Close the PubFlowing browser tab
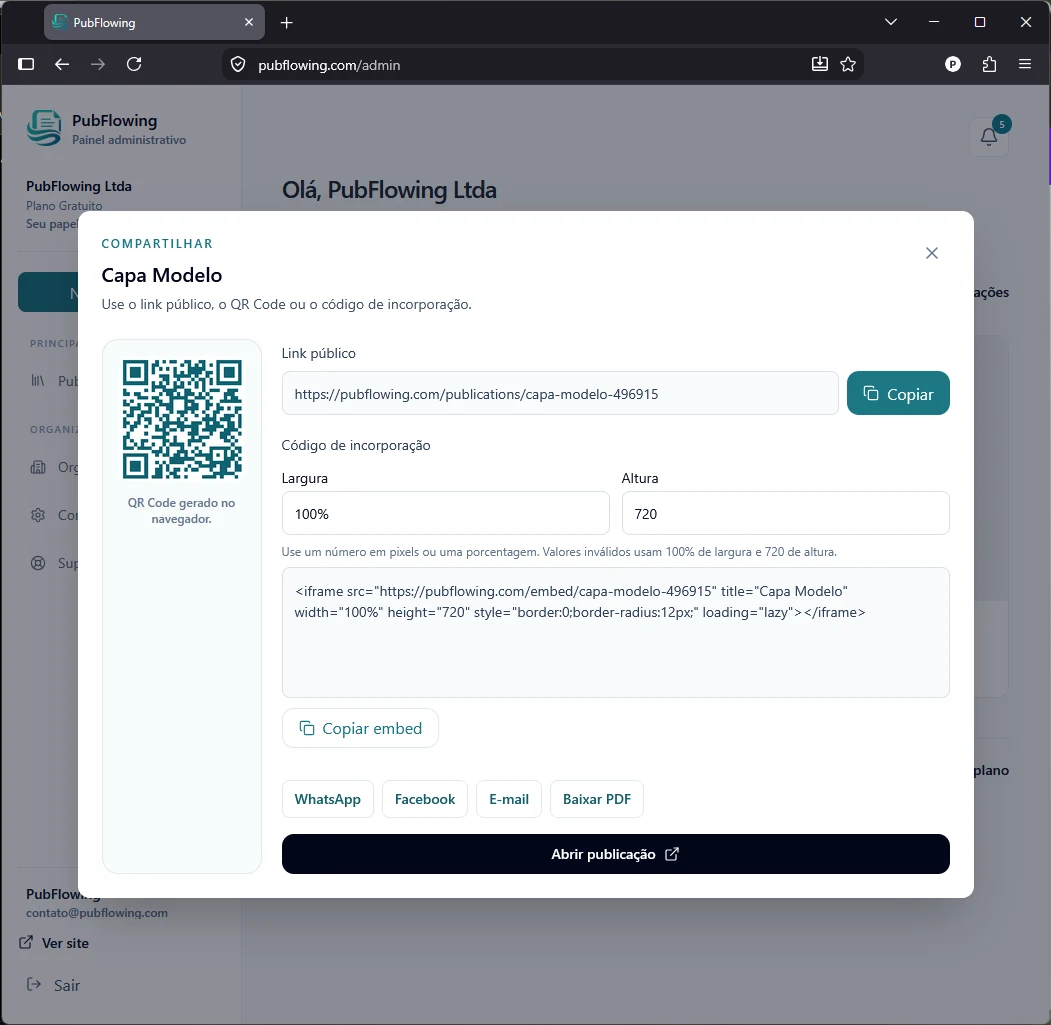Image resolution: width=1051 pixels, height=1025 pixels. pyautogui.click(x=249, y=22)
